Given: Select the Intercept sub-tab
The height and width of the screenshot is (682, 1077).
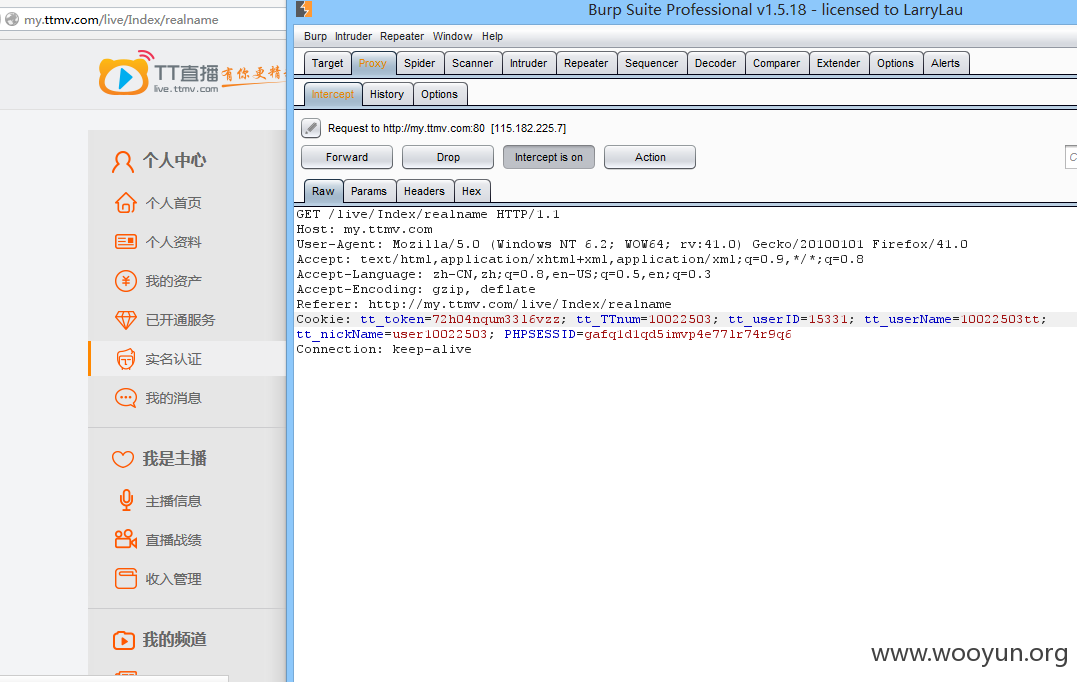Looking at the screenshot, I should point(332,94).
